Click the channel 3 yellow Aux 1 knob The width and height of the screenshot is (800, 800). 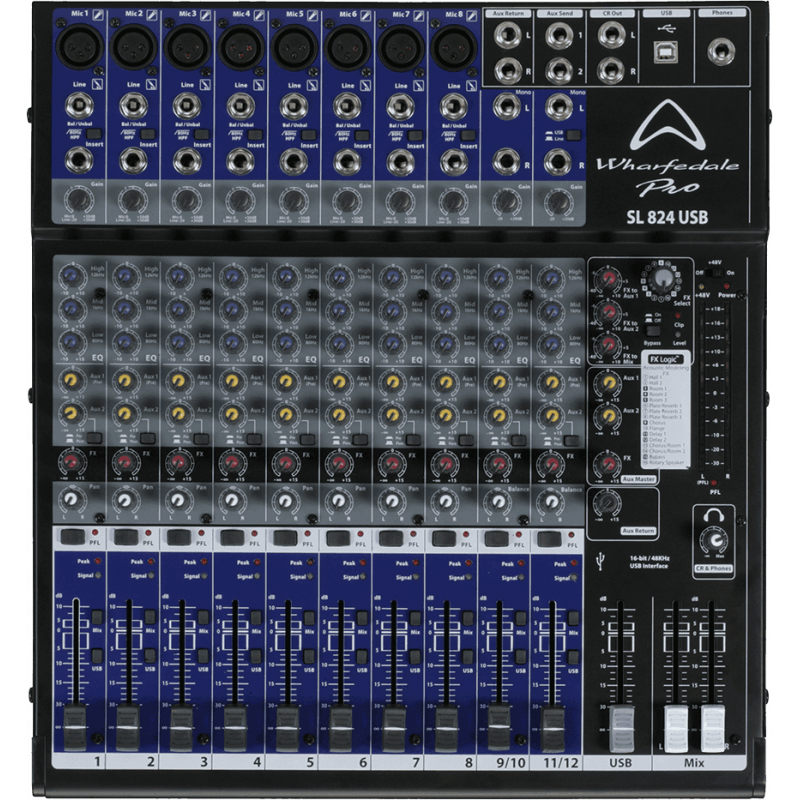coord(178,381)
